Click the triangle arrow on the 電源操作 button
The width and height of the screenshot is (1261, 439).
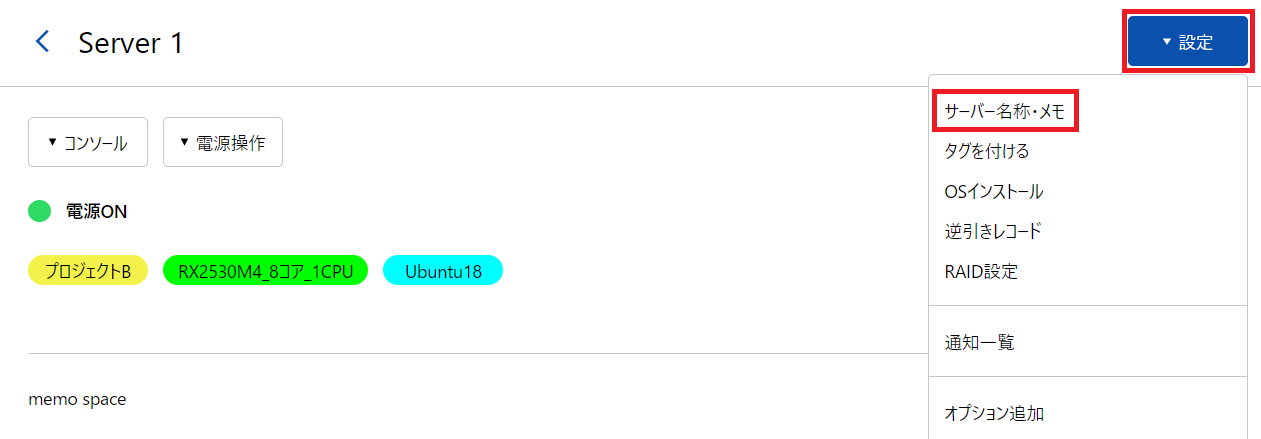coord(185,142)
